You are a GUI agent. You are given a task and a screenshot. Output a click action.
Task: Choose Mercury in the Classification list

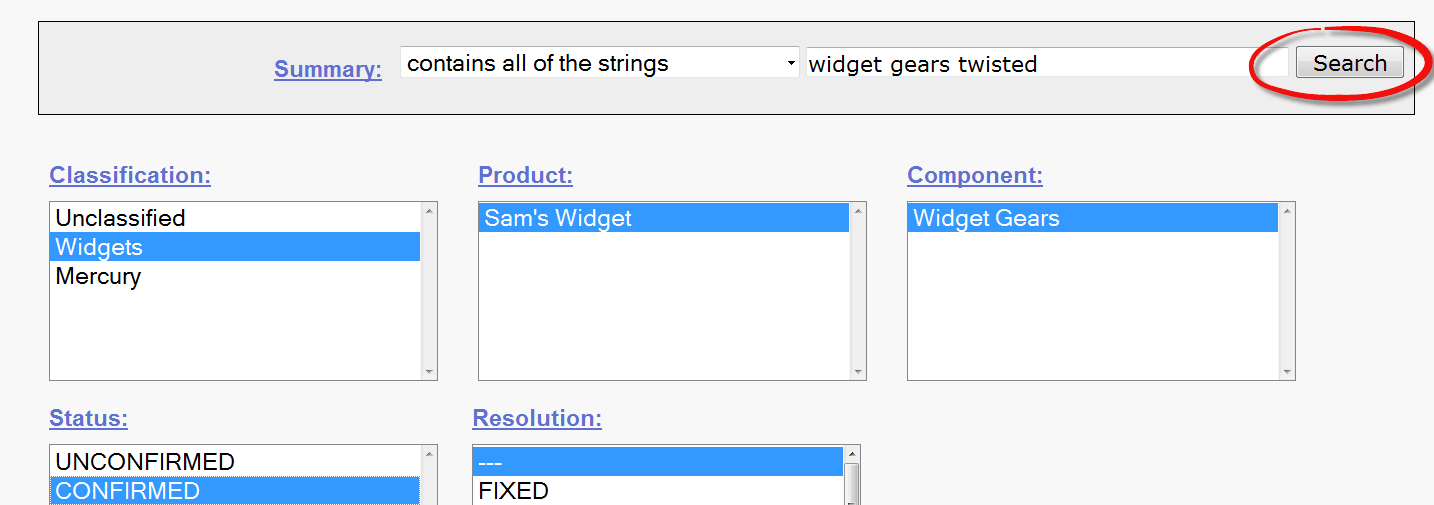click(x=98, y=276)
